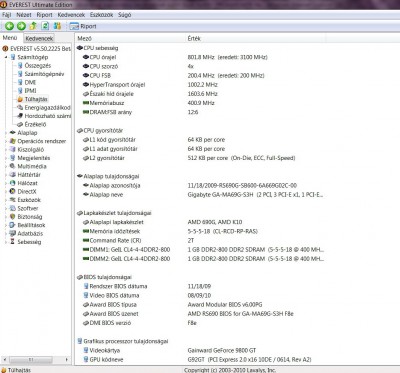Image resolution: width=400 pixels, height=373 pixels.
Task: Open the Fájl menu
Action: pos(7,15)
